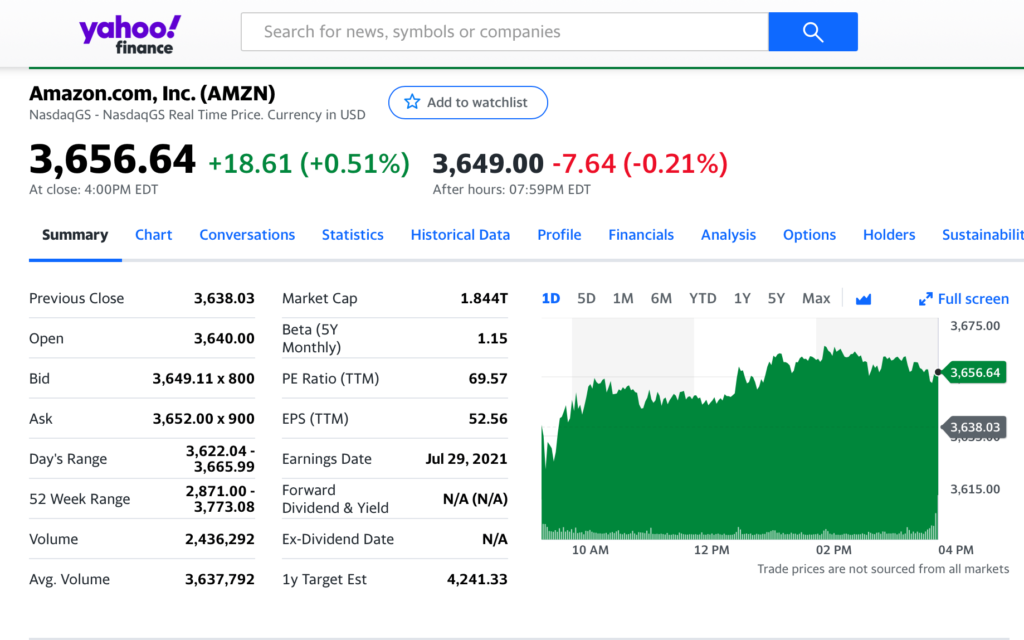Click the Add to watchlist button
Screen dimensions: 1024x640
[x=468, y=102]
